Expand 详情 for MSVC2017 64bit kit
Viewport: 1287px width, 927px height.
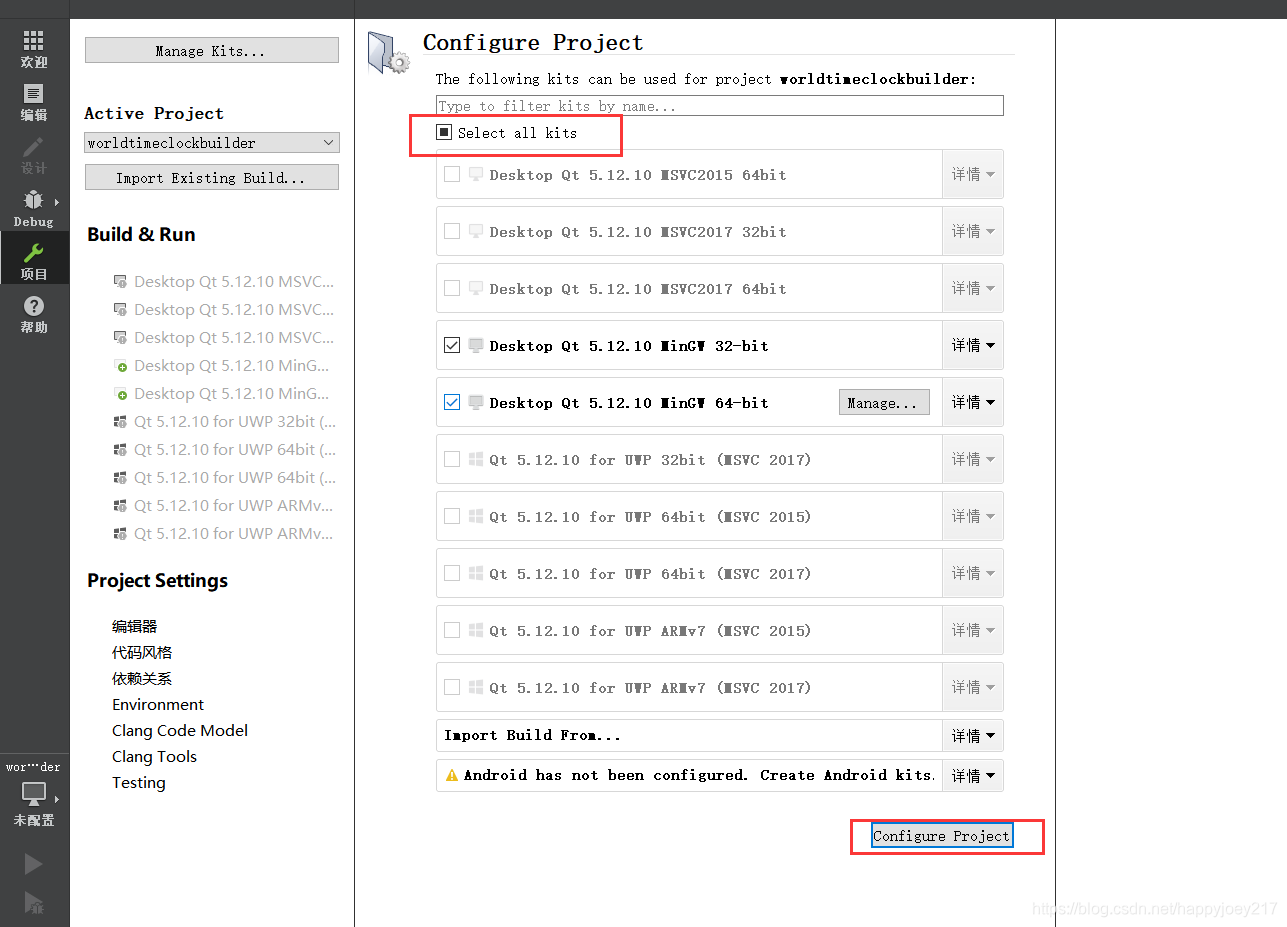973,288
